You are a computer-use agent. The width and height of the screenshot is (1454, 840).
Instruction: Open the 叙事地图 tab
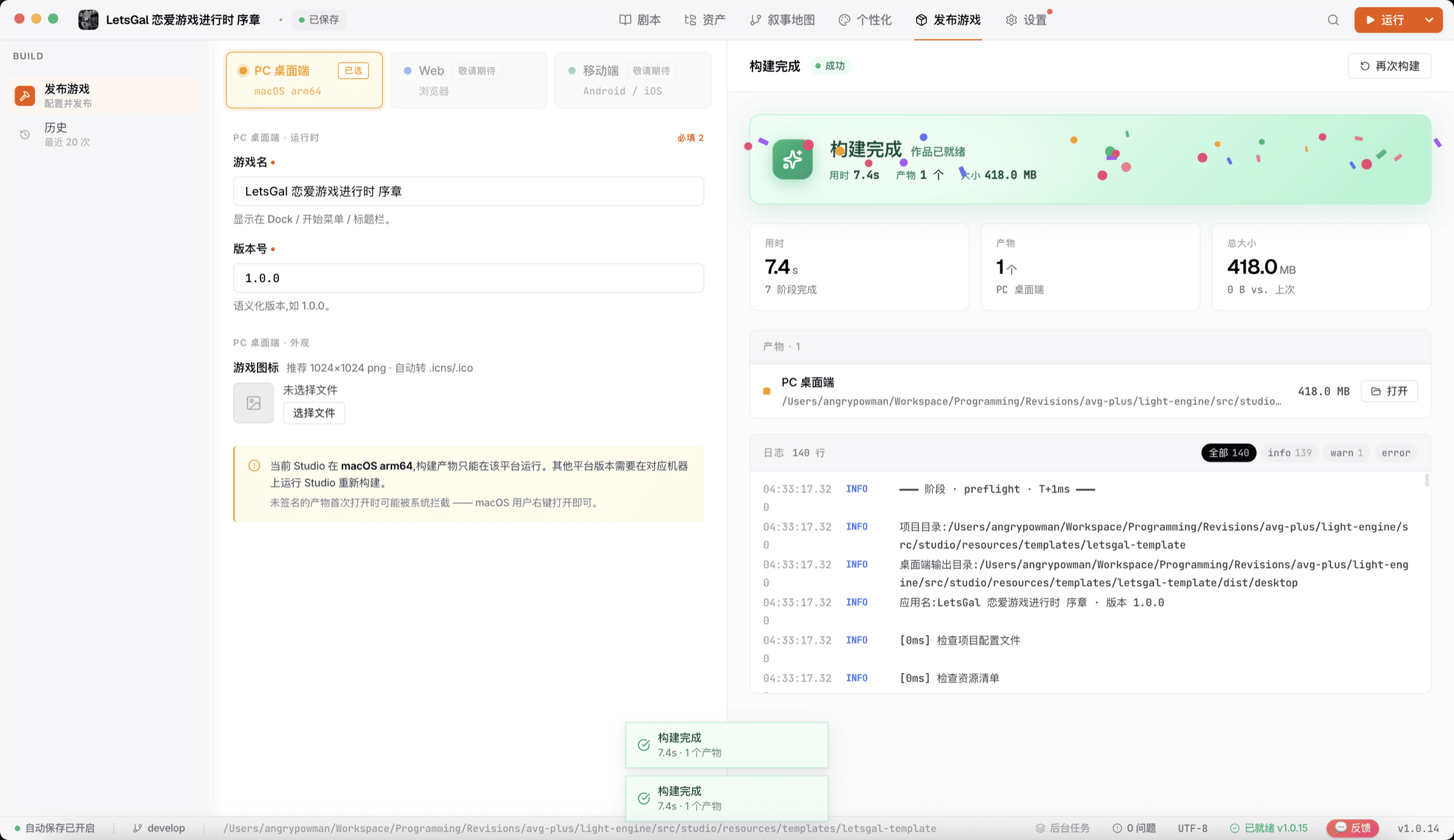pos(782,20)
